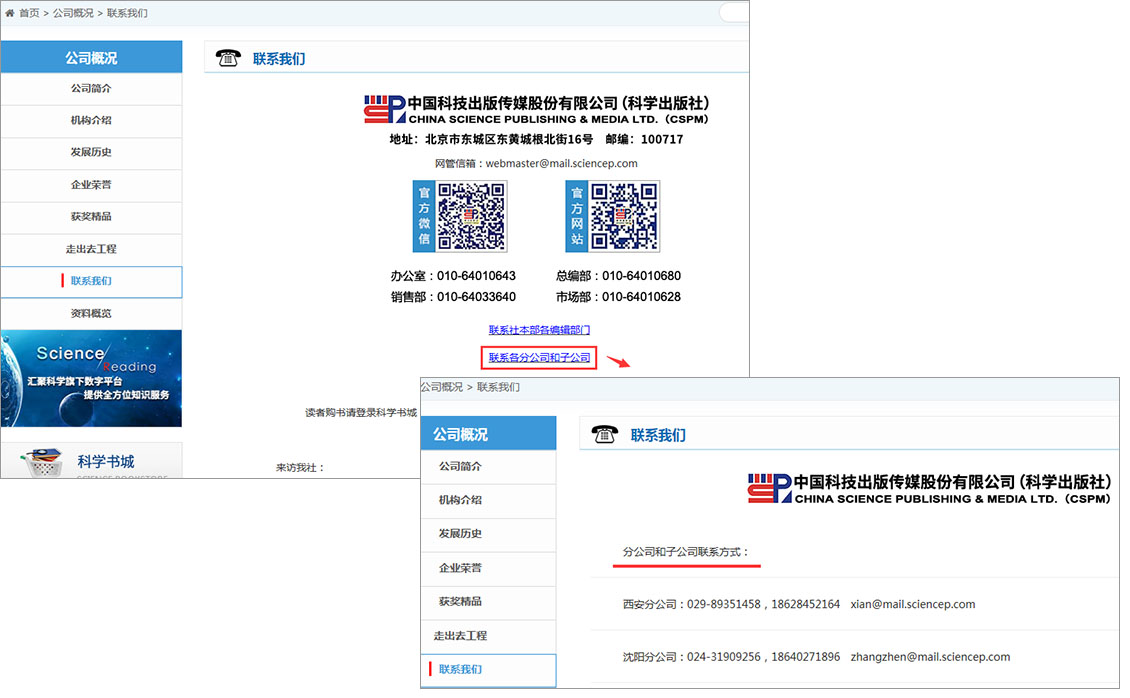Click the 西安分公司 phone number 029-89351458

724,604
